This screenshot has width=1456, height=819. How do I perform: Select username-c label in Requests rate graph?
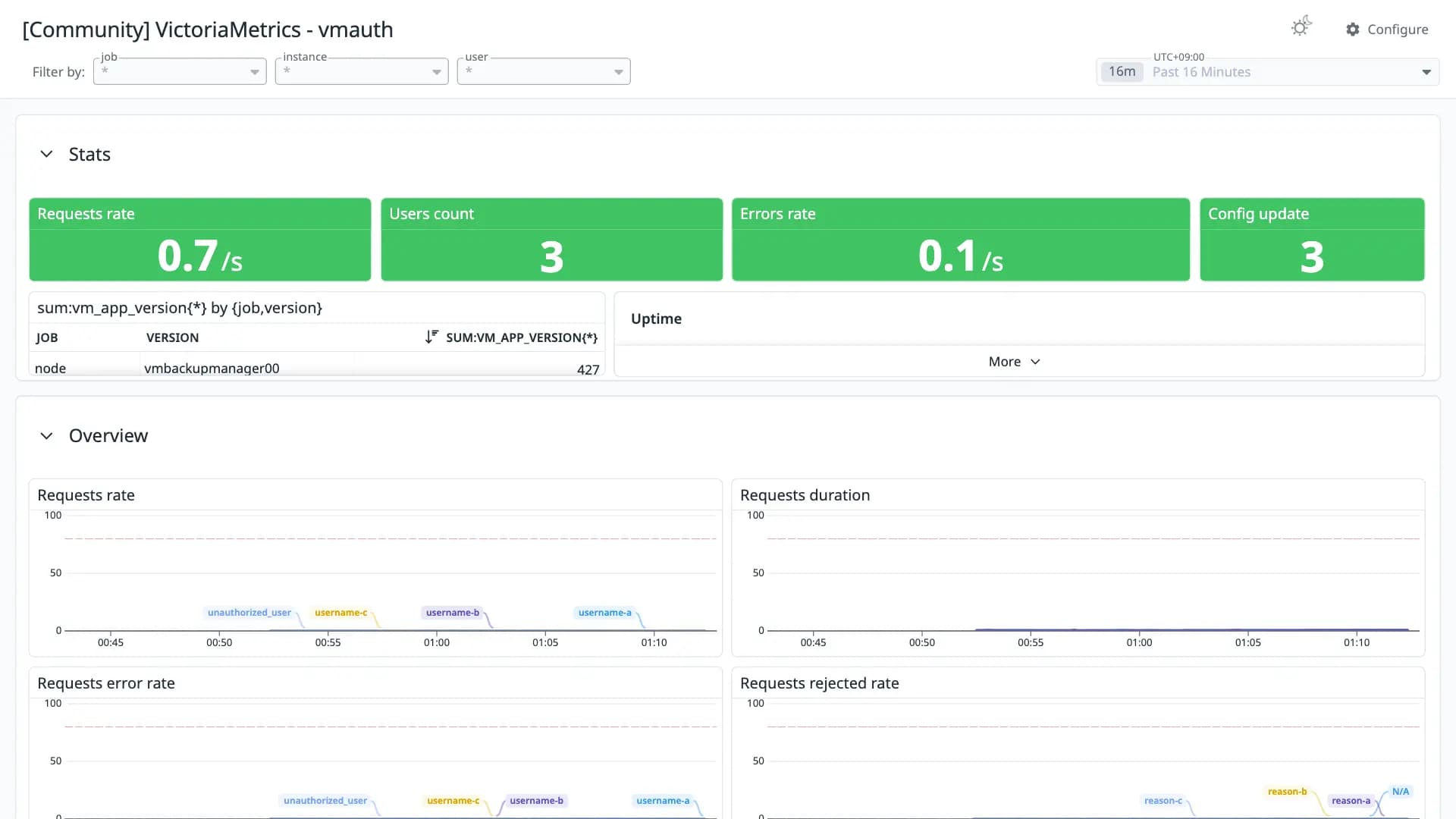pyautogui.click(x=340, y=613)
